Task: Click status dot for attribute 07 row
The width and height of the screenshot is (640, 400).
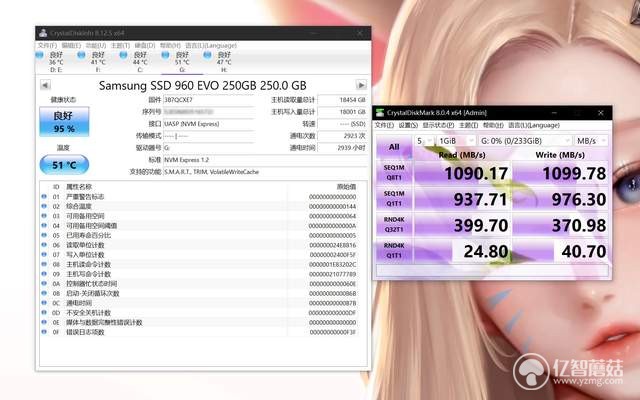Action: [44, 254]
